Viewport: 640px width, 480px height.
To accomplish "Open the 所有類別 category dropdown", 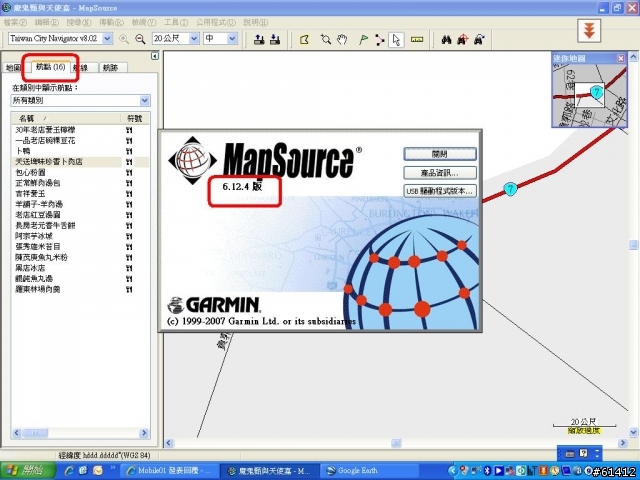I will coord(144,100).
